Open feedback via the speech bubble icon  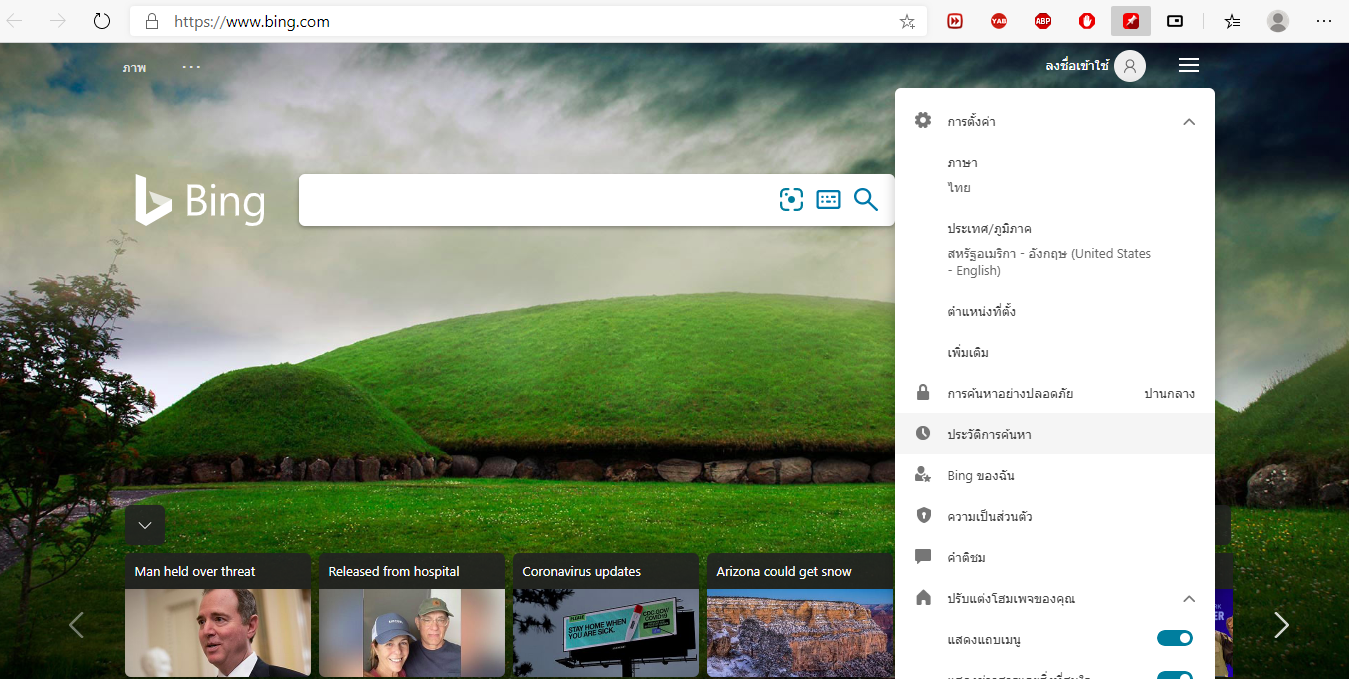click(922, 556)
